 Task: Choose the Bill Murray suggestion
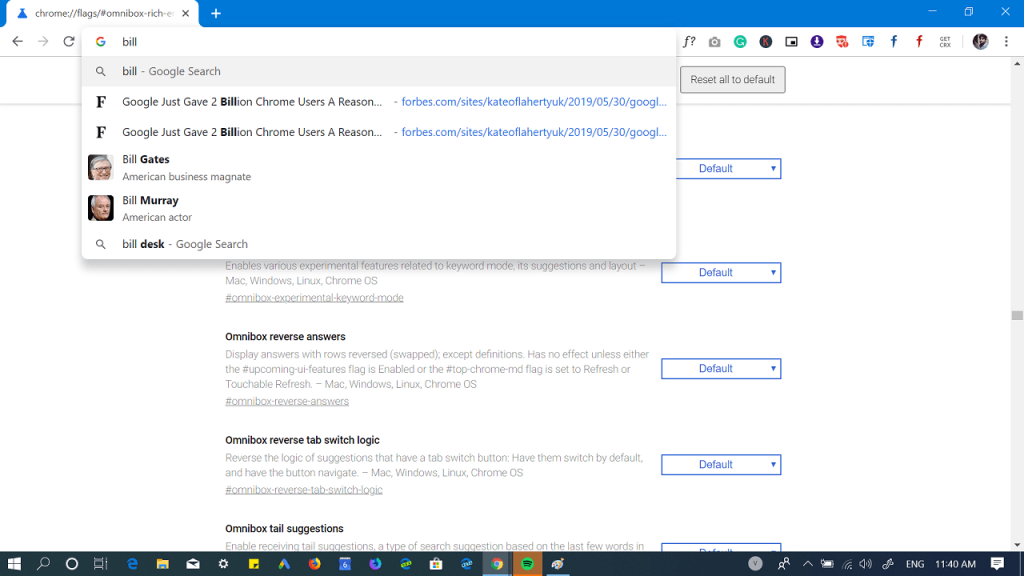(379, 208)
